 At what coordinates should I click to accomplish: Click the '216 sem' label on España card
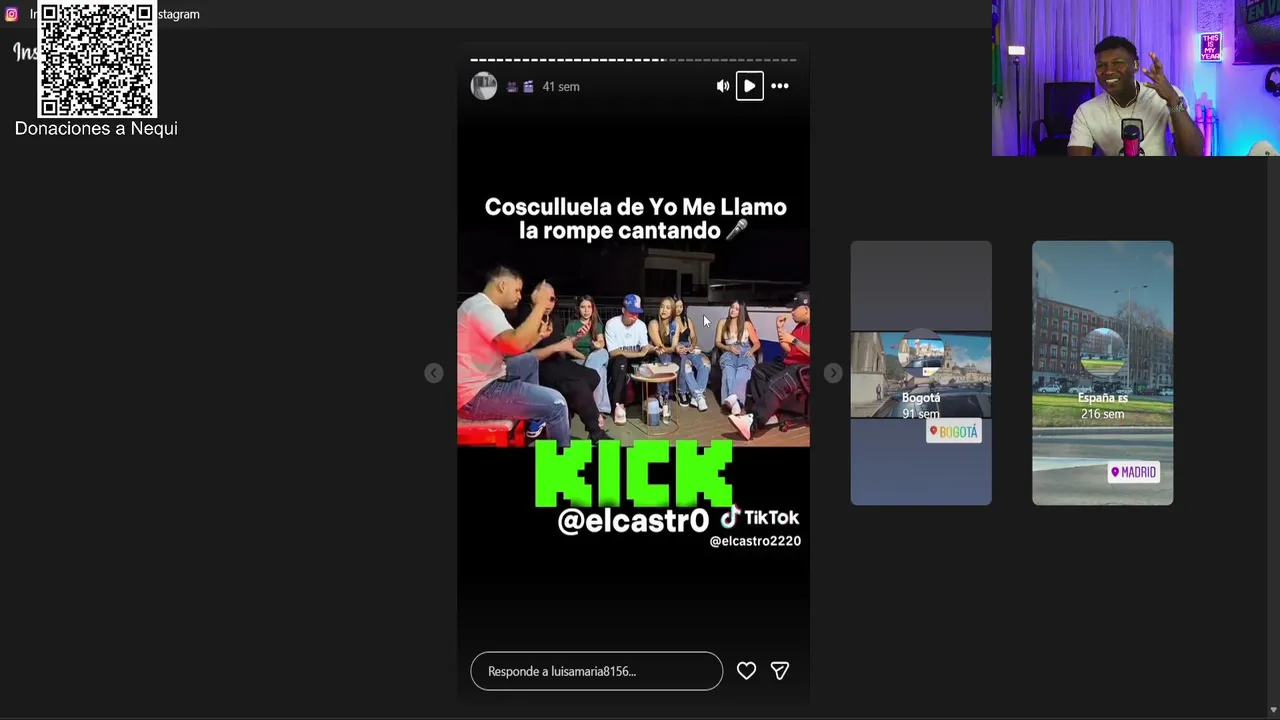pyautogui.click(x=1102, y=414)
